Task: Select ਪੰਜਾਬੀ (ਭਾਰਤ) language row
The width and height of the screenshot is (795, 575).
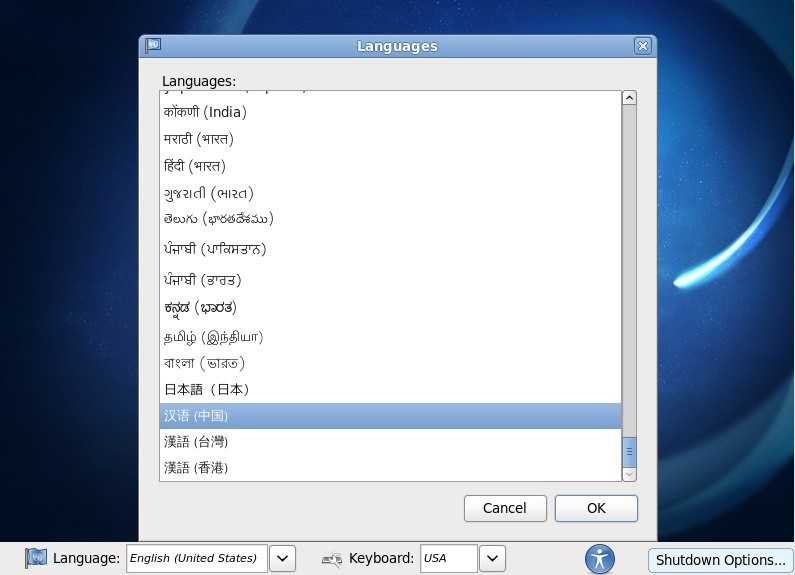Action: click(x=390, y=280)
